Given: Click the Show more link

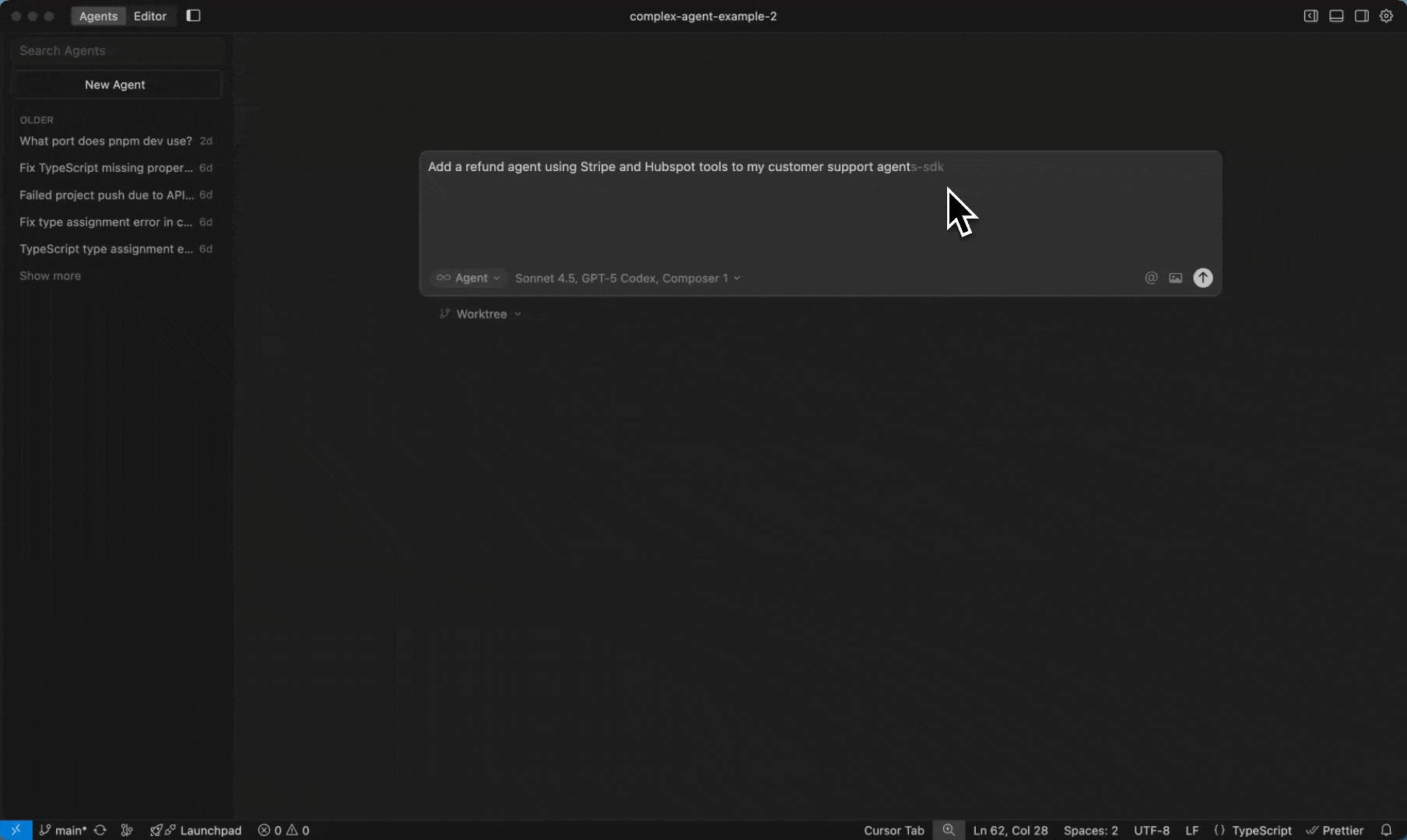Looking at the screenshot, I should pos(50,275).
